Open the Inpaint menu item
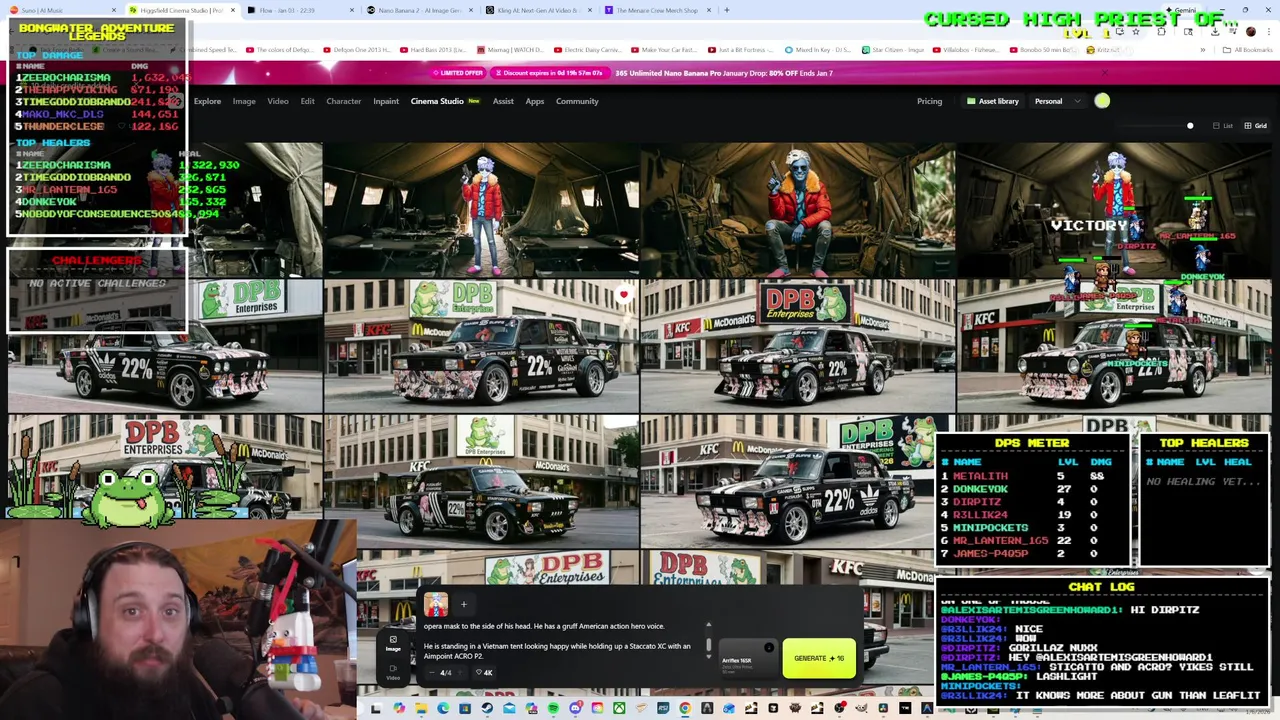 tap(386, 101)
